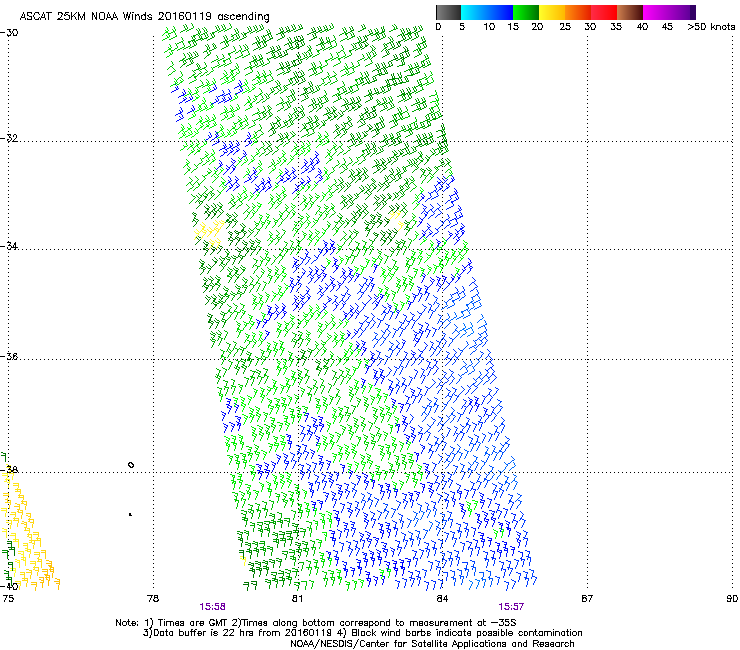Click the magenta-purple 40-50 knots color segment
Viewport: 740px width, 650px height.
coord(669,12)
